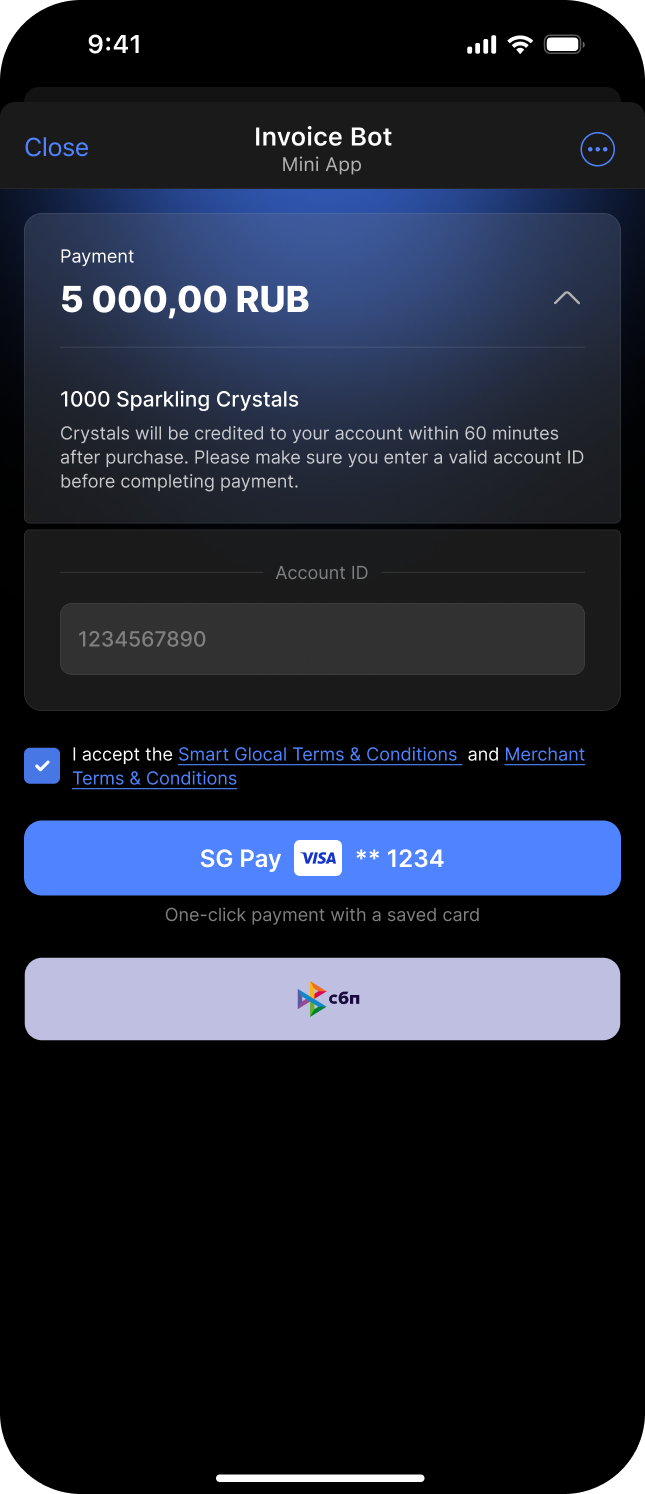This screenshot has width=645, height=1494.
Task: Open Smart Glocal Terms & Conditions link
Action: [318, 754]
